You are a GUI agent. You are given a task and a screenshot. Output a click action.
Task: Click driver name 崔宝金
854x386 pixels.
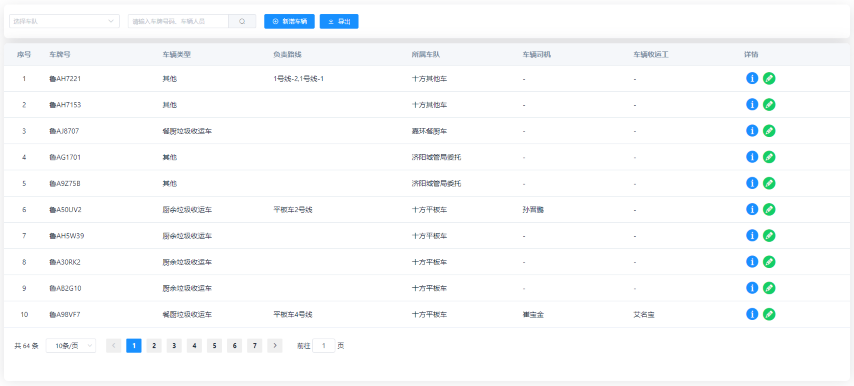tap(533, 315)
